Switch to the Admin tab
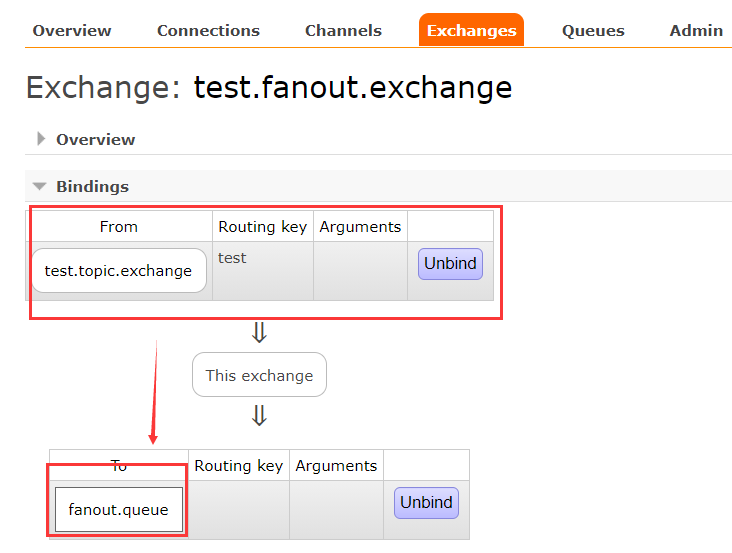 click(x=696, y=30)
